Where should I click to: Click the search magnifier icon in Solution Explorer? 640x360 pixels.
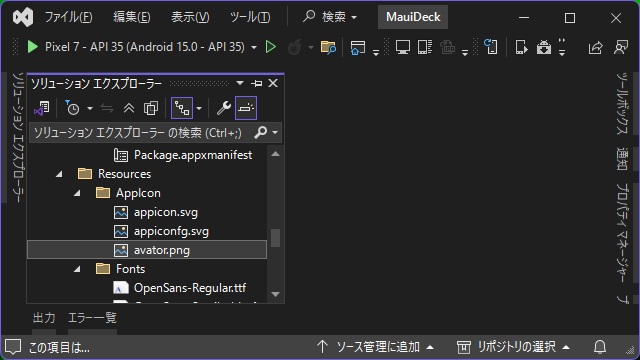point(261,132)
